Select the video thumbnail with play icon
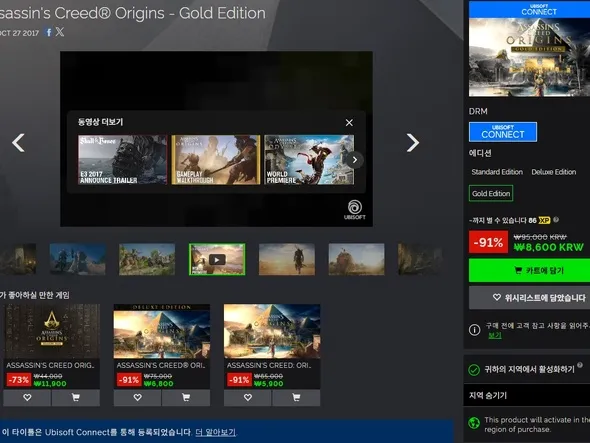The width and height of the screenshot is (590, 443). 217,259
